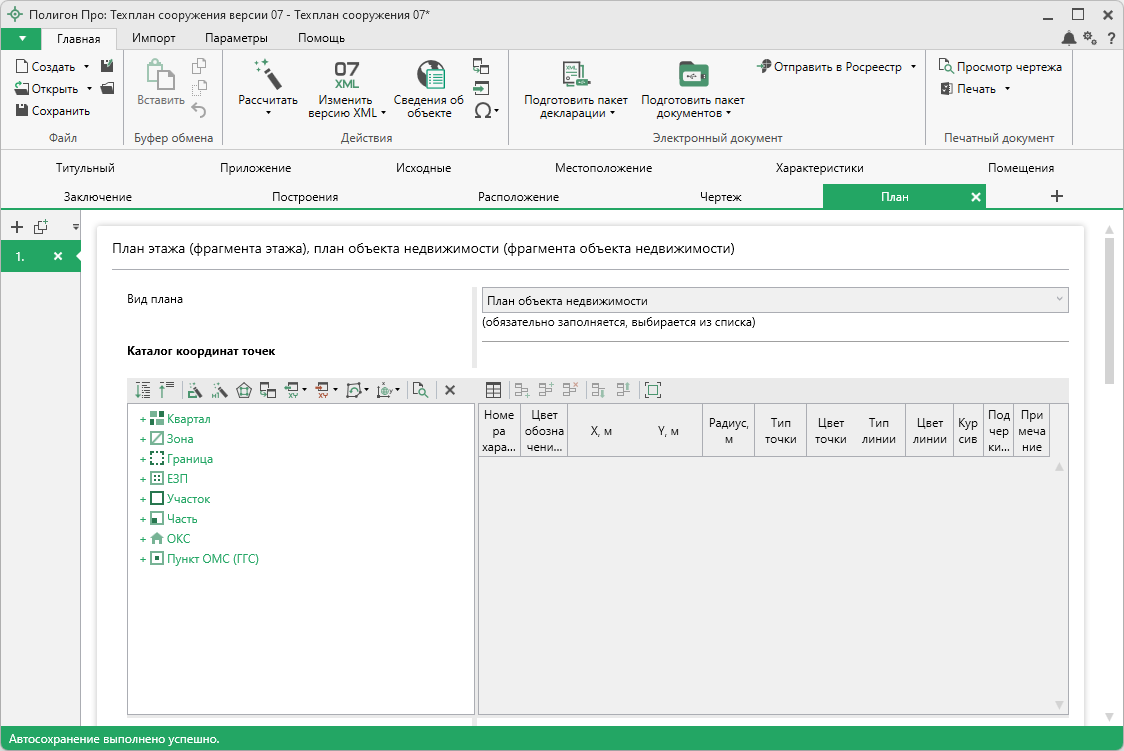The height and width of the screenshot is (751, 1124).
Task: Switch to the Импорт ribbon tab
Action: tap(153, 38)
